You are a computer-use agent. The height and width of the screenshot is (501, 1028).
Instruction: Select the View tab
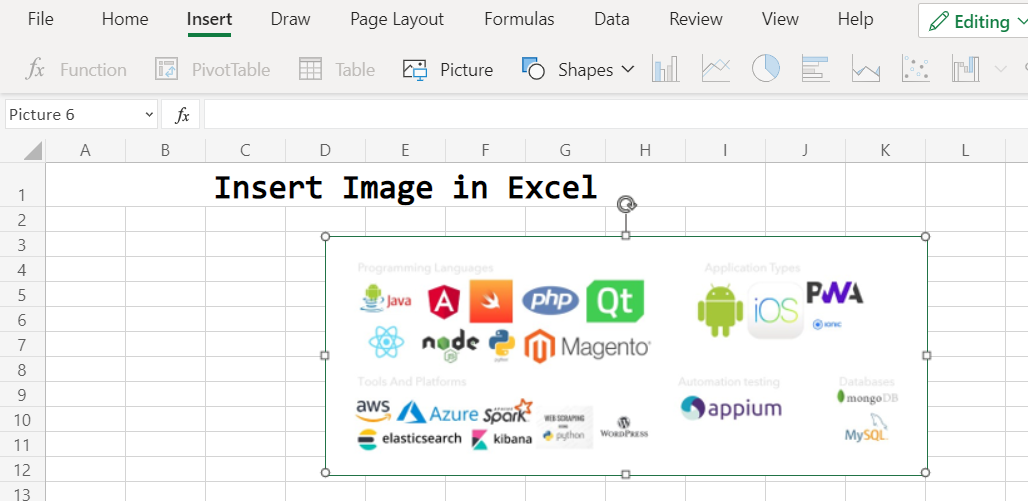780,20
